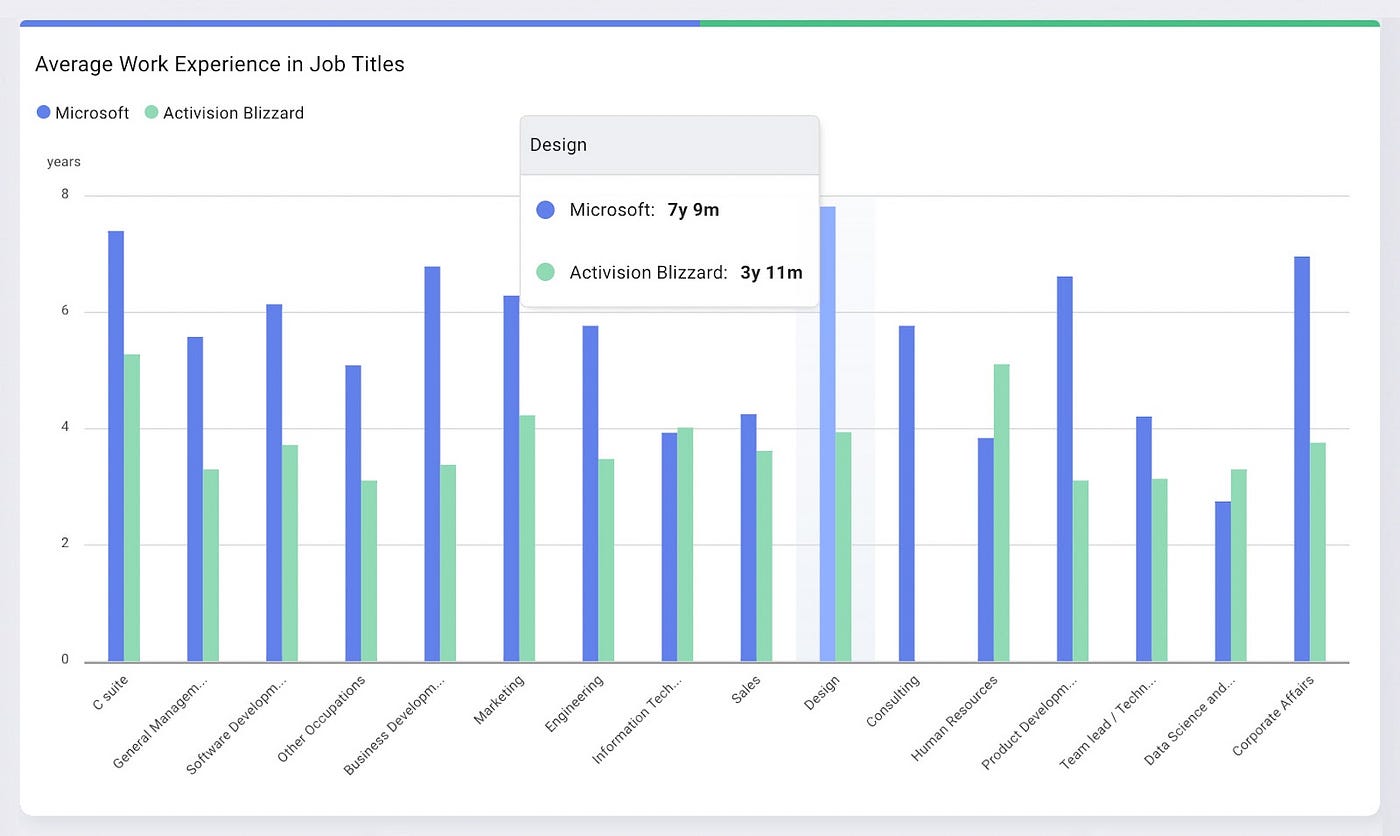Toggle the Activision Blizzard legend entry
The image size is (1400, 836).
click(224, 113)
